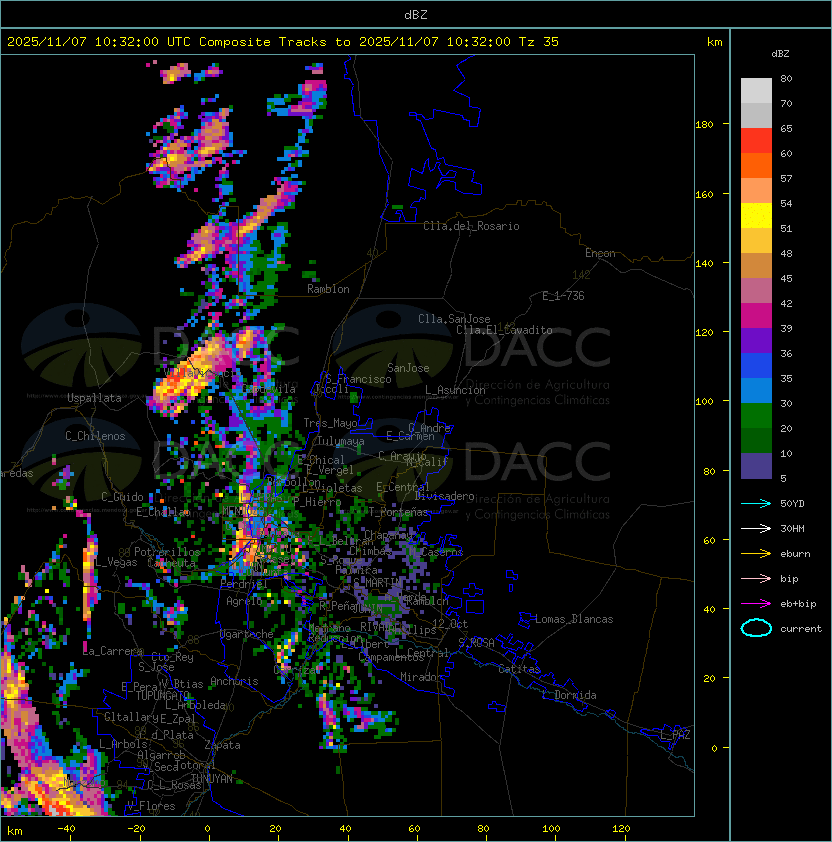Click the Ugarteche map label

(247, 634)
